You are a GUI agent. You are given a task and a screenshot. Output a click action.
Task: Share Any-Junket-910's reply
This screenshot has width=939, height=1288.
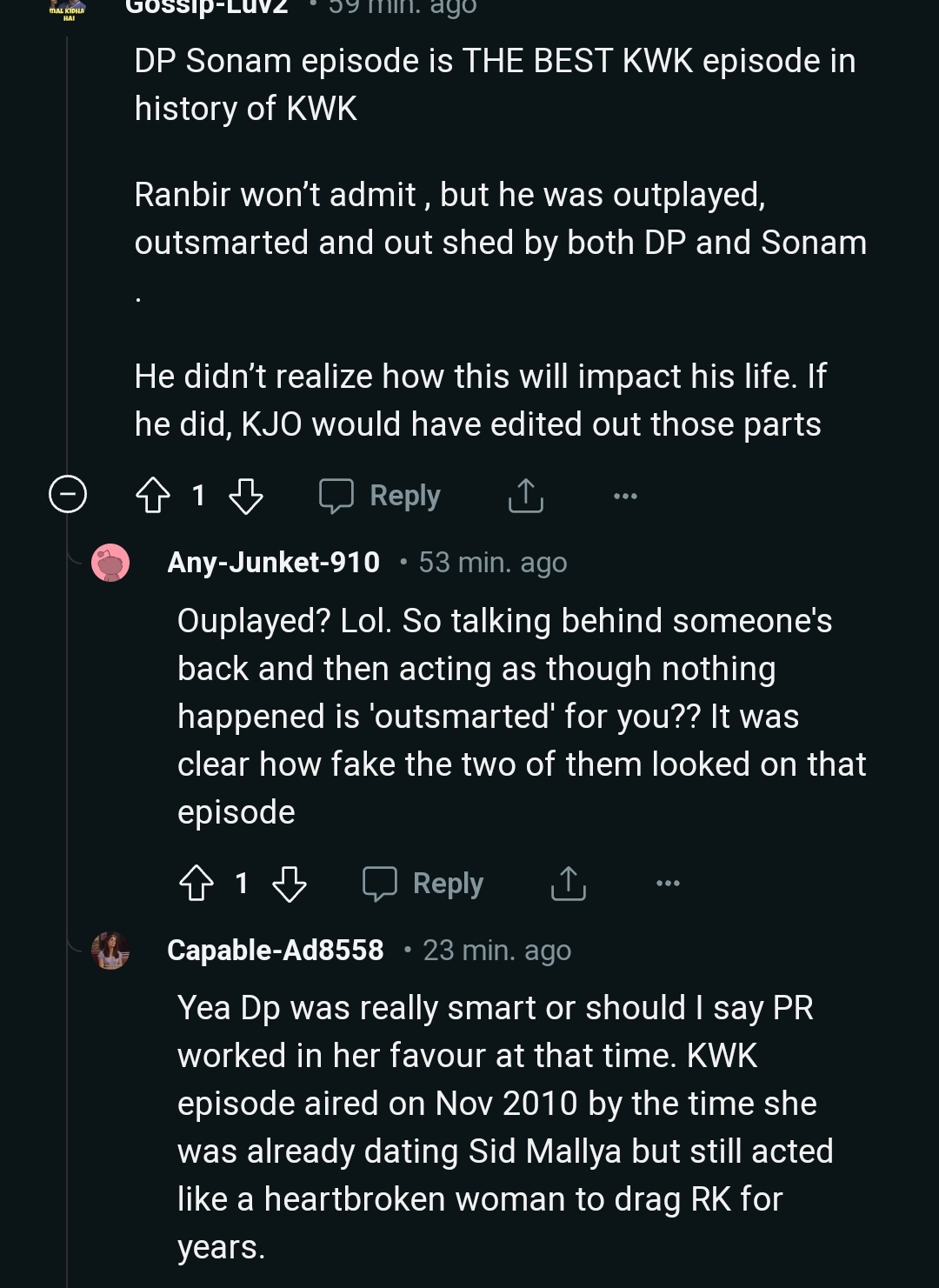tap(569, 884)
